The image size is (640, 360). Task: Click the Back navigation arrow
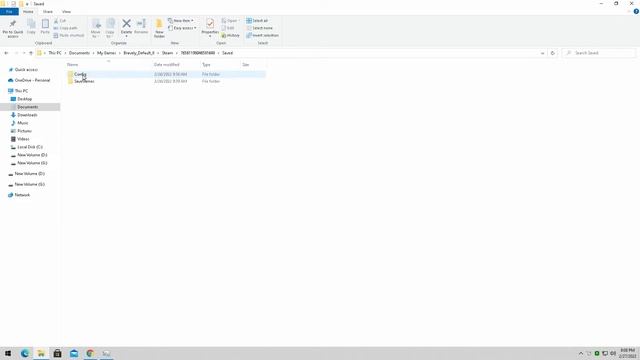click(6, 53)
